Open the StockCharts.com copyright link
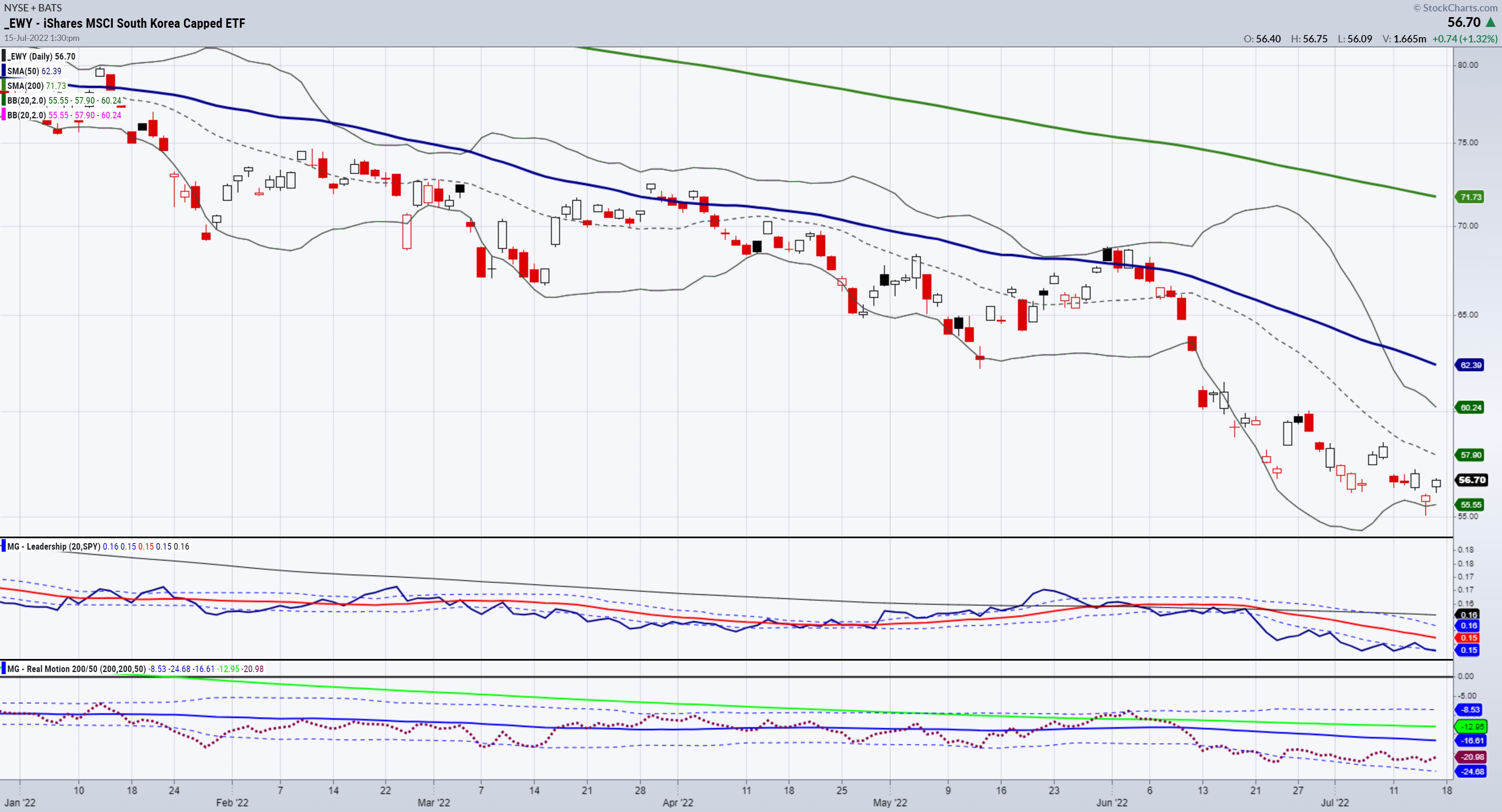The image size is (1502, 812). pyautogui.click(x=1455, y=8)
